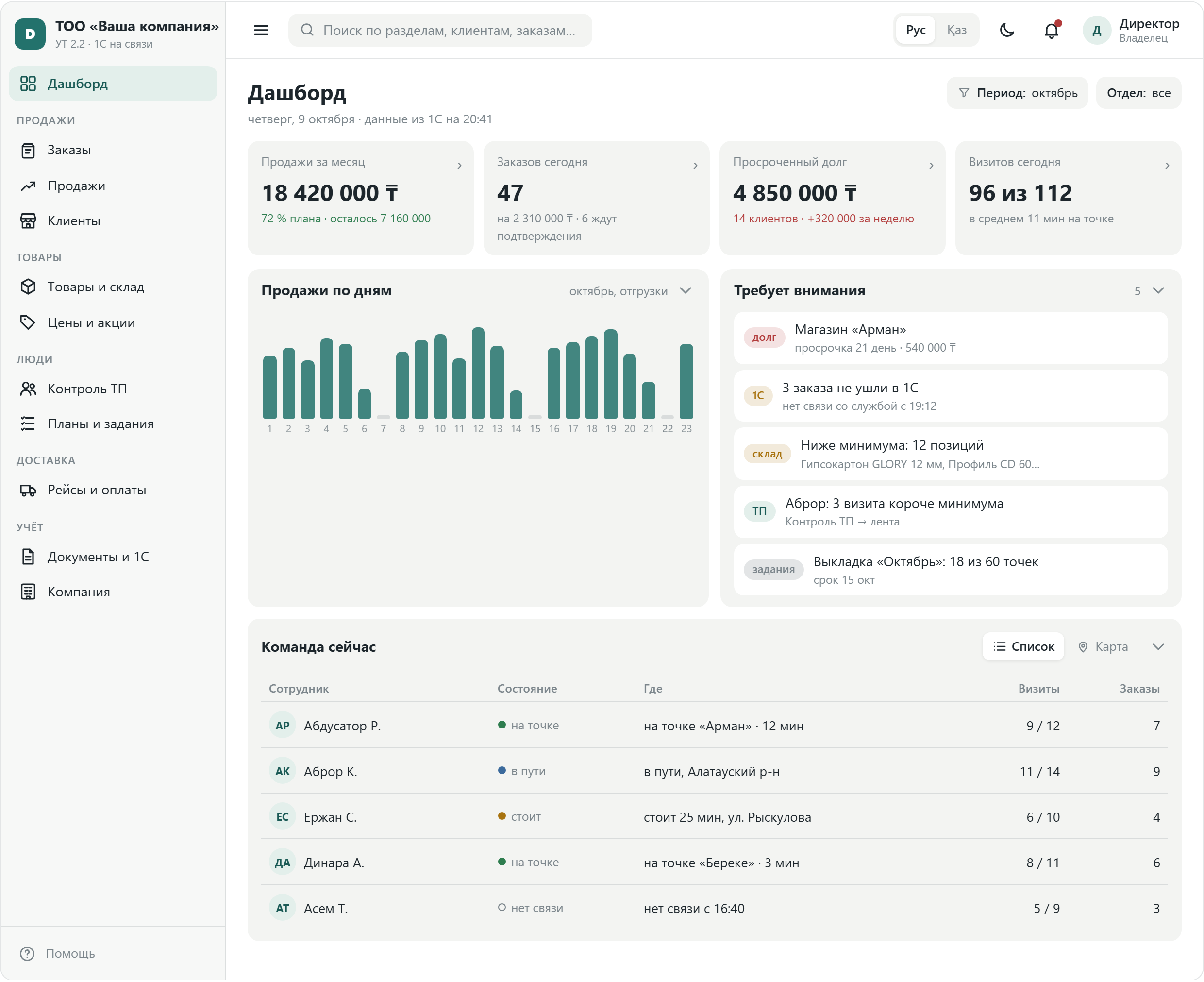Open Просроченный долг card arrow

tap(931, 165)
